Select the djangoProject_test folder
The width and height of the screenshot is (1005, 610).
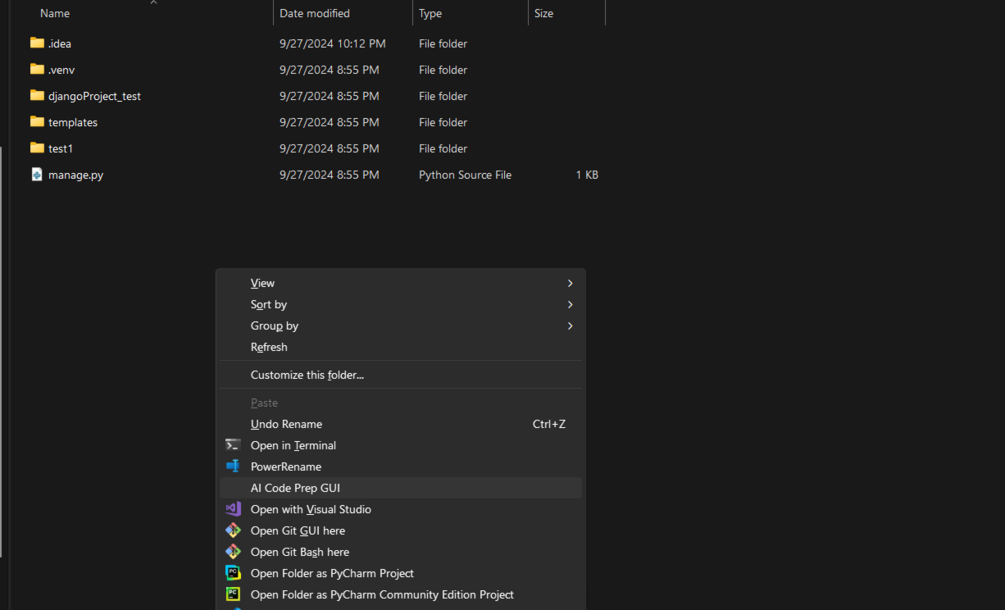[94, 96]
